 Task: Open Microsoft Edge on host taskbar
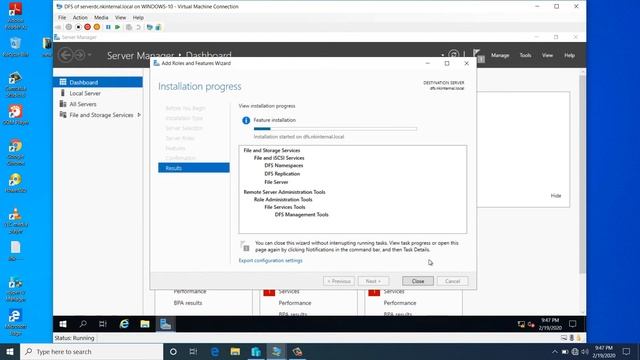pos(215,351)
